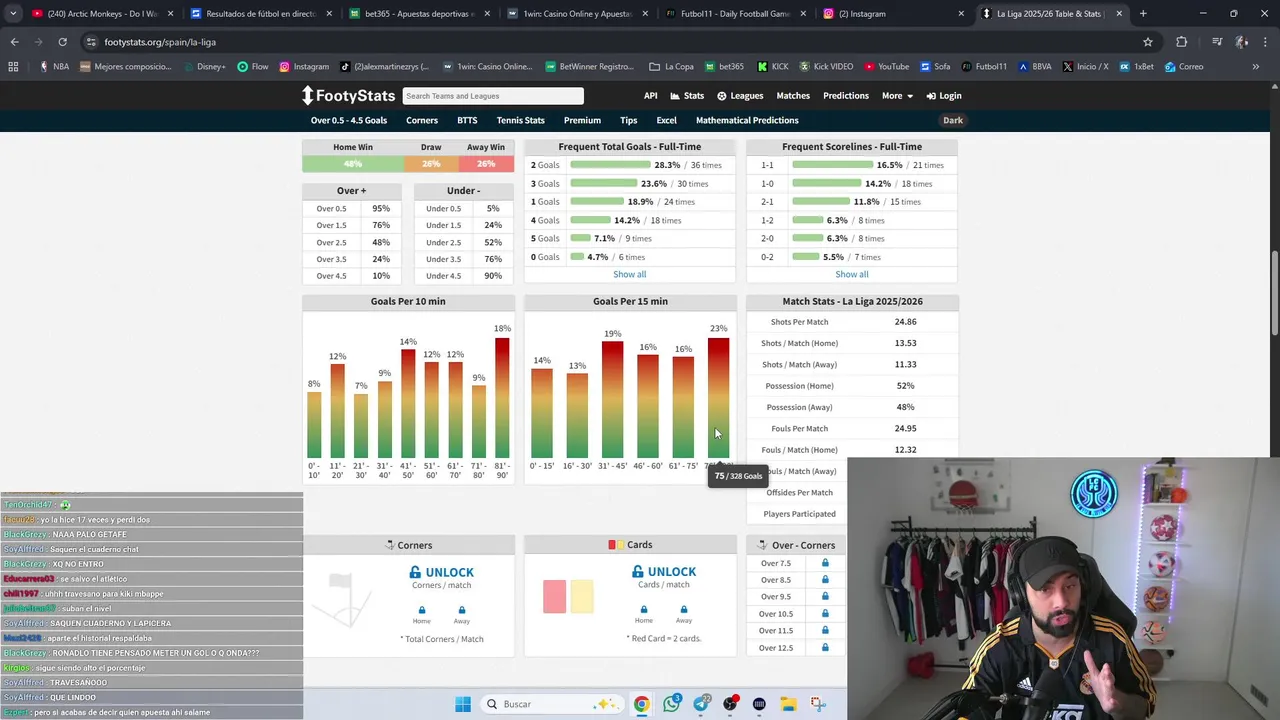Open the Corners subnav link

pos(422,120)
